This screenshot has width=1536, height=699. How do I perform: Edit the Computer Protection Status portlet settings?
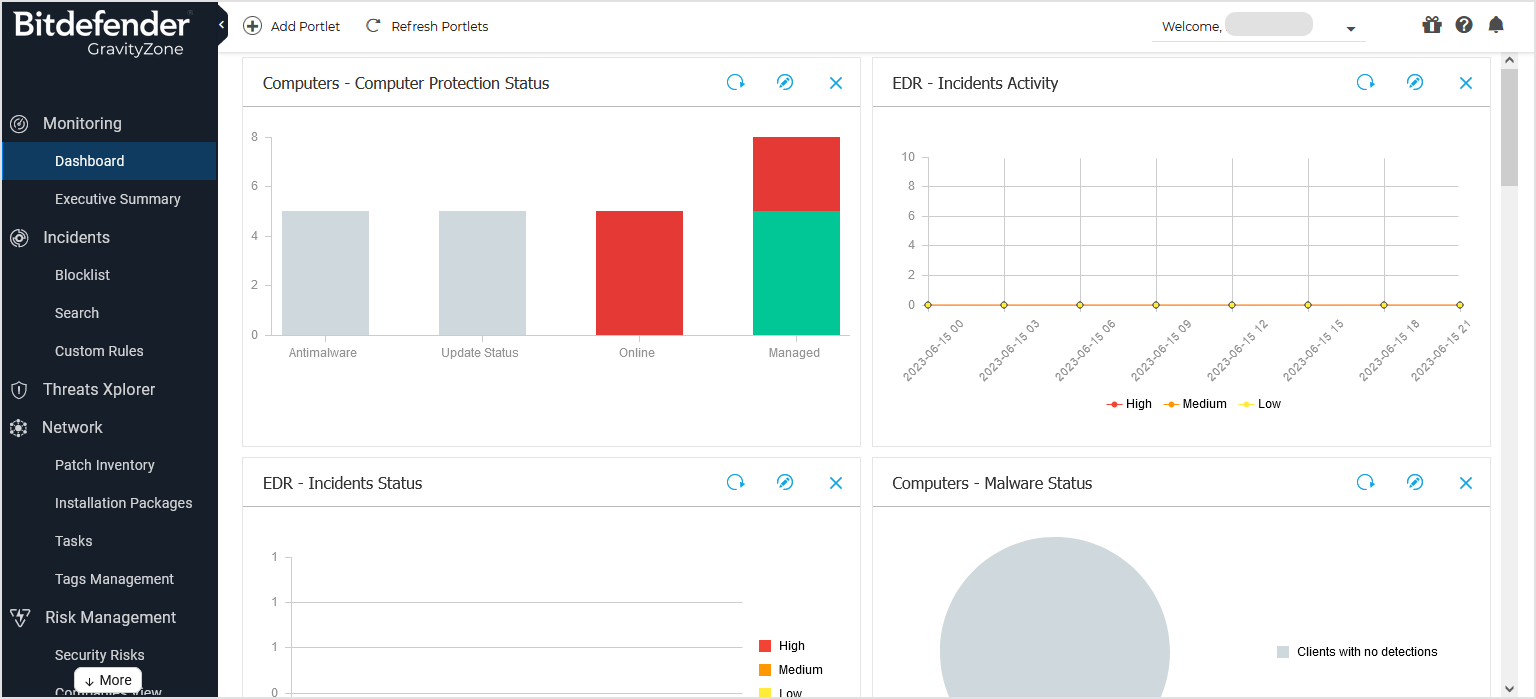click(x=785, y=83)
